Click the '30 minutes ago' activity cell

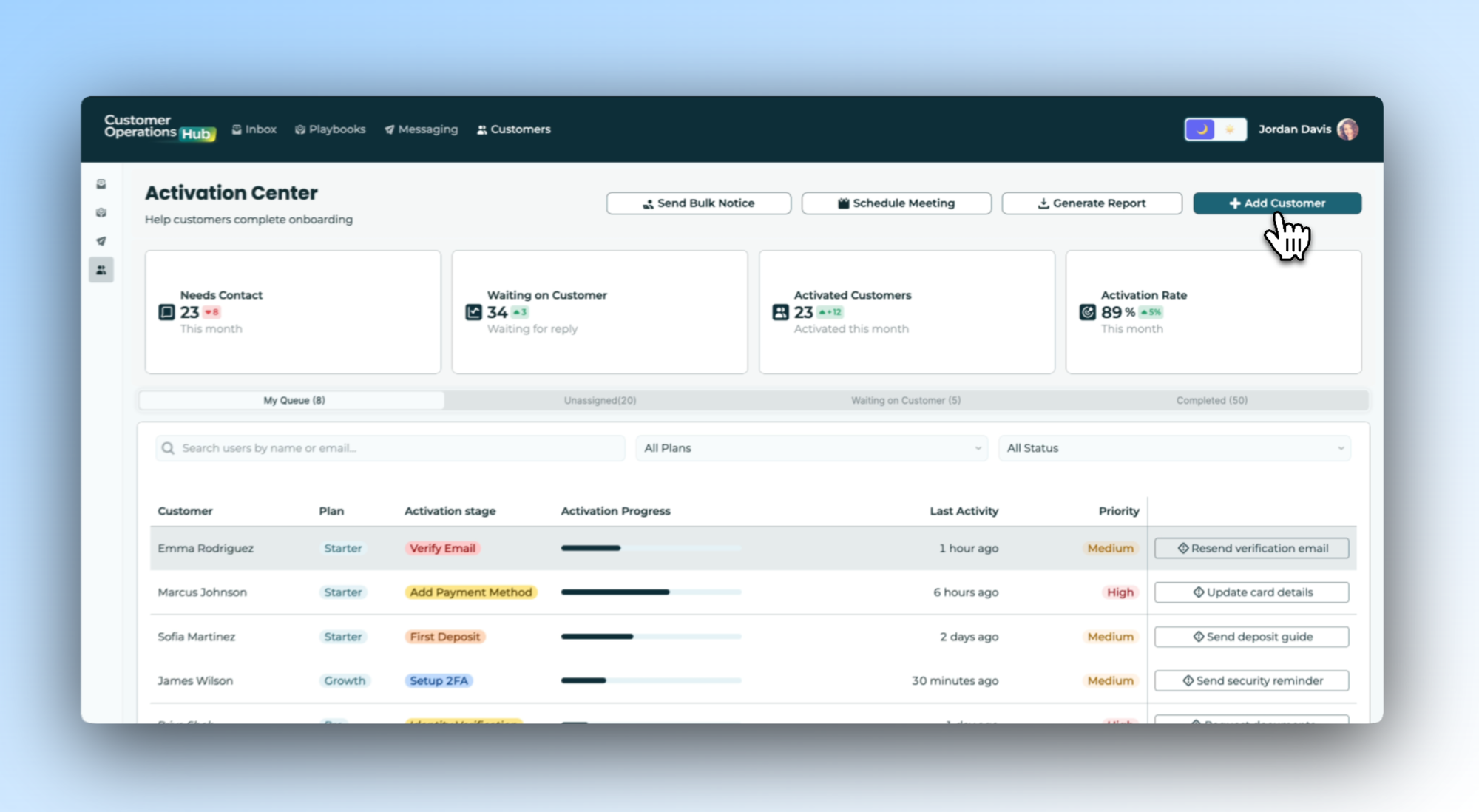tap(955, 680)
